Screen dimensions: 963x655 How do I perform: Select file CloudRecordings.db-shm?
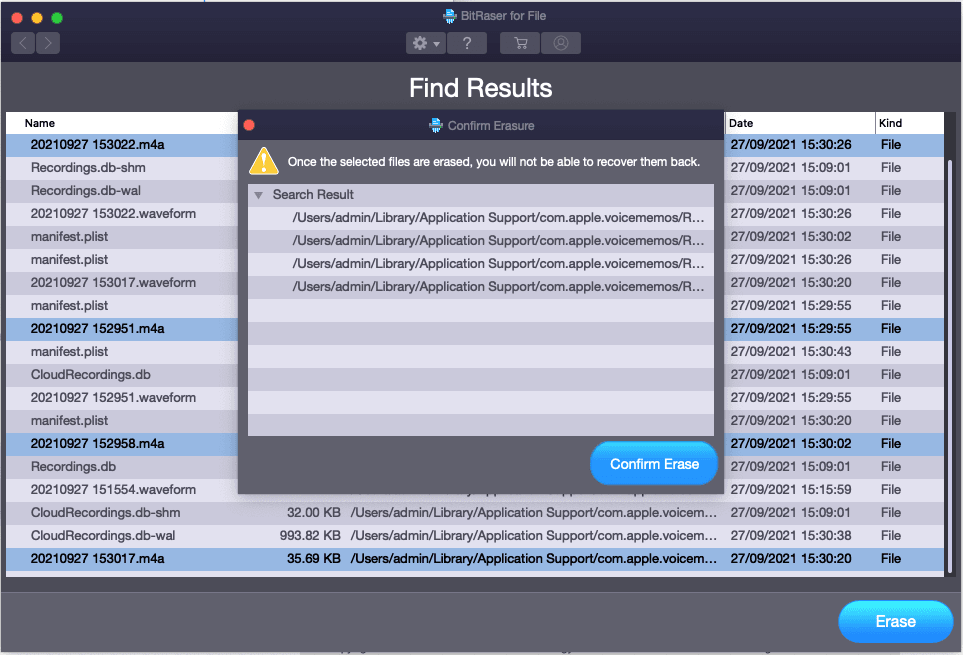click(105, 513)
